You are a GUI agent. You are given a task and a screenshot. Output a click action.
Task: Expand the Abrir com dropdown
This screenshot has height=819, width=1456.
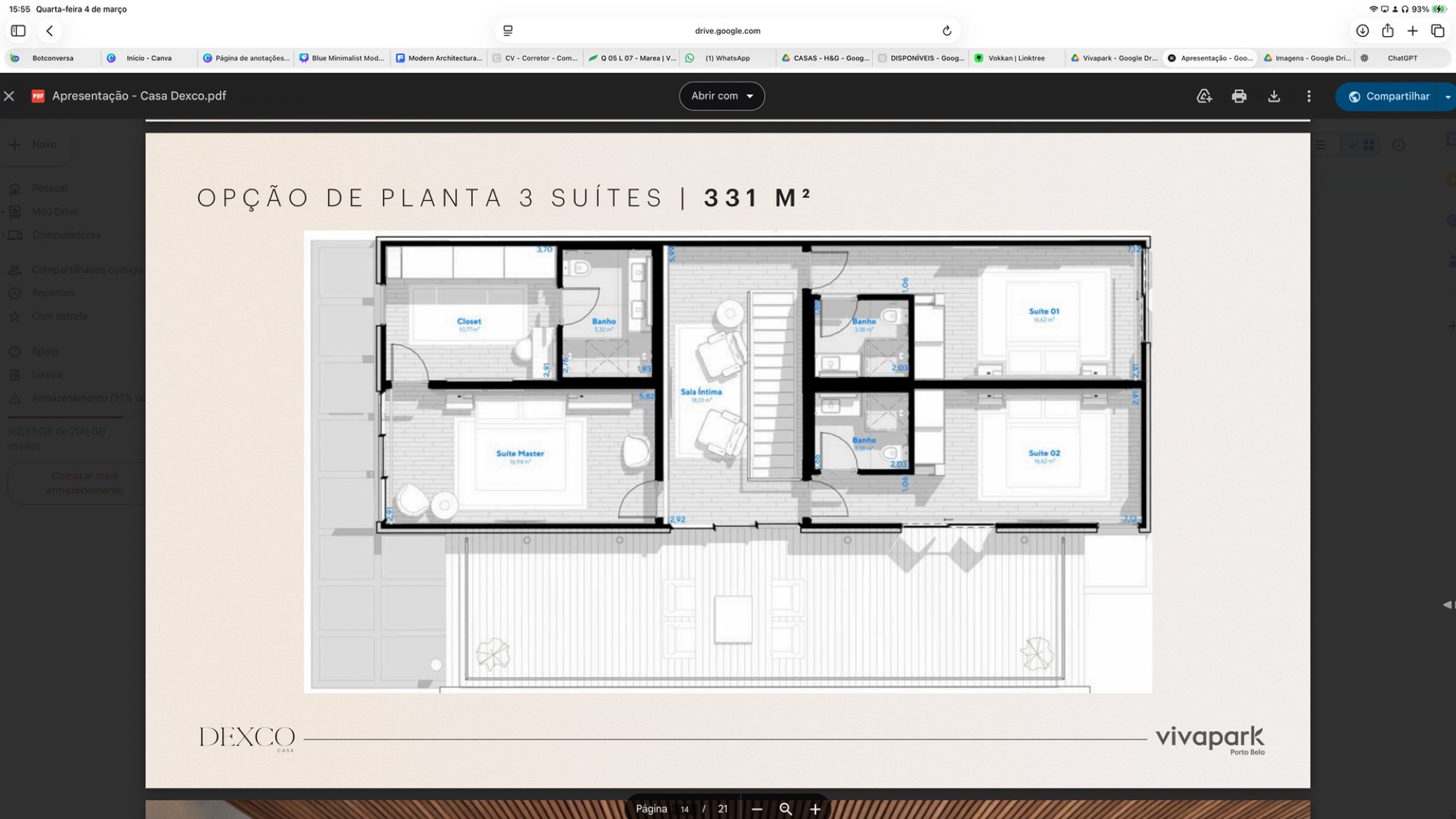[x=721, y=96]
